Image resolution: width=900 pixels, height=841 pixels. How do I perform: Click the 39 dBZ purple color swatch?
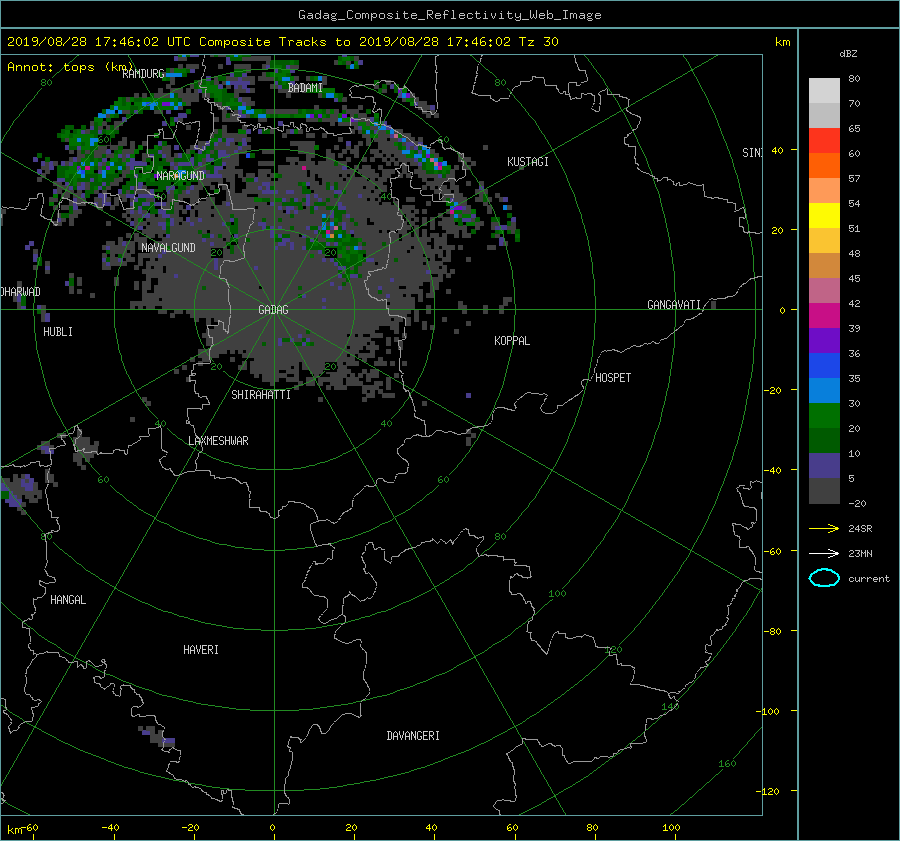(x=824, y=340)
